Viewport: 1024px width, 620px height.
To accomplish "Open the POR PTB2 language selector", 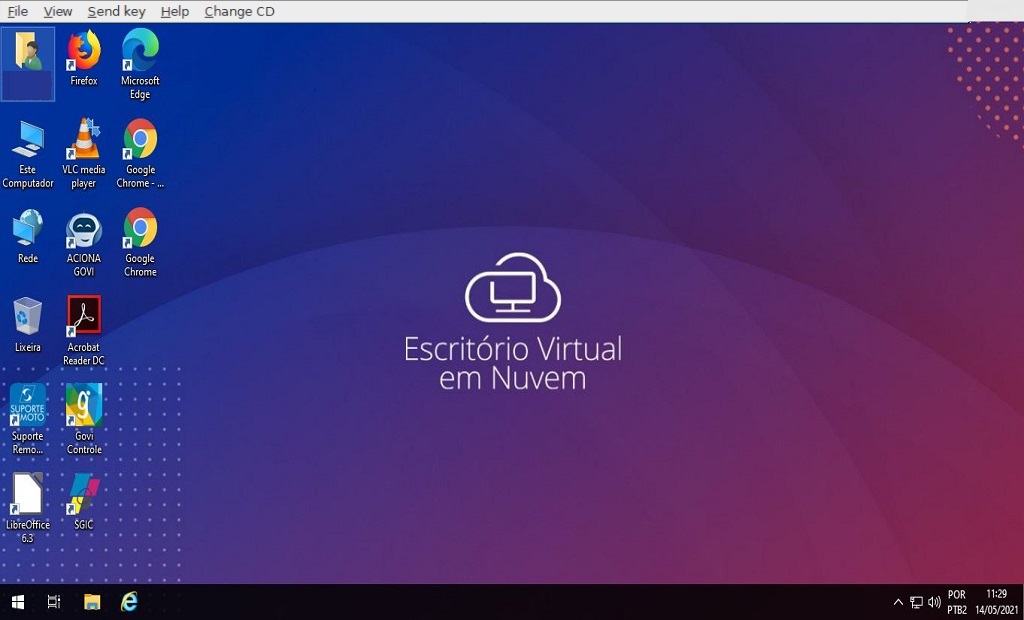I will (x=957, y=602).
